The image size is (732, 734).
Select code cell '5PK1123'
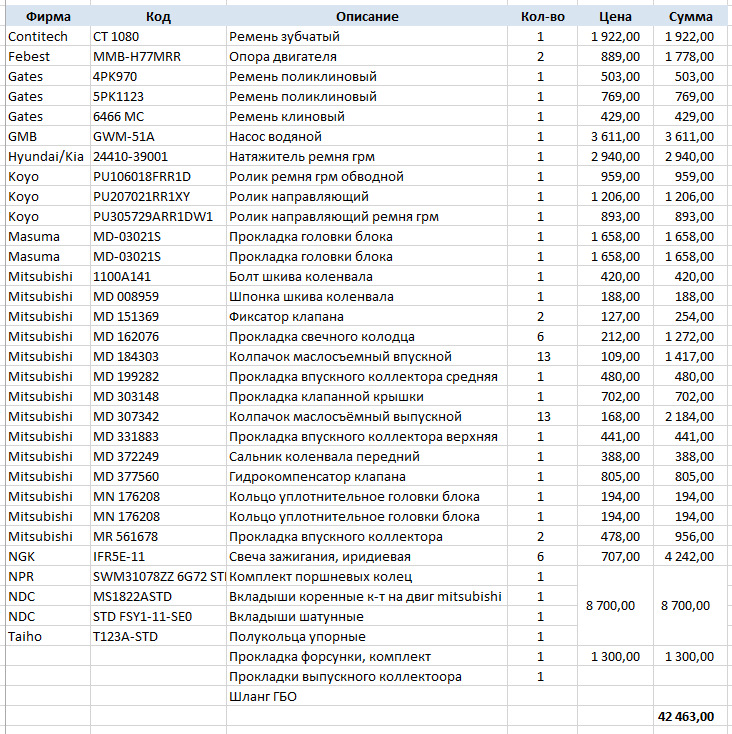point(158,96)
